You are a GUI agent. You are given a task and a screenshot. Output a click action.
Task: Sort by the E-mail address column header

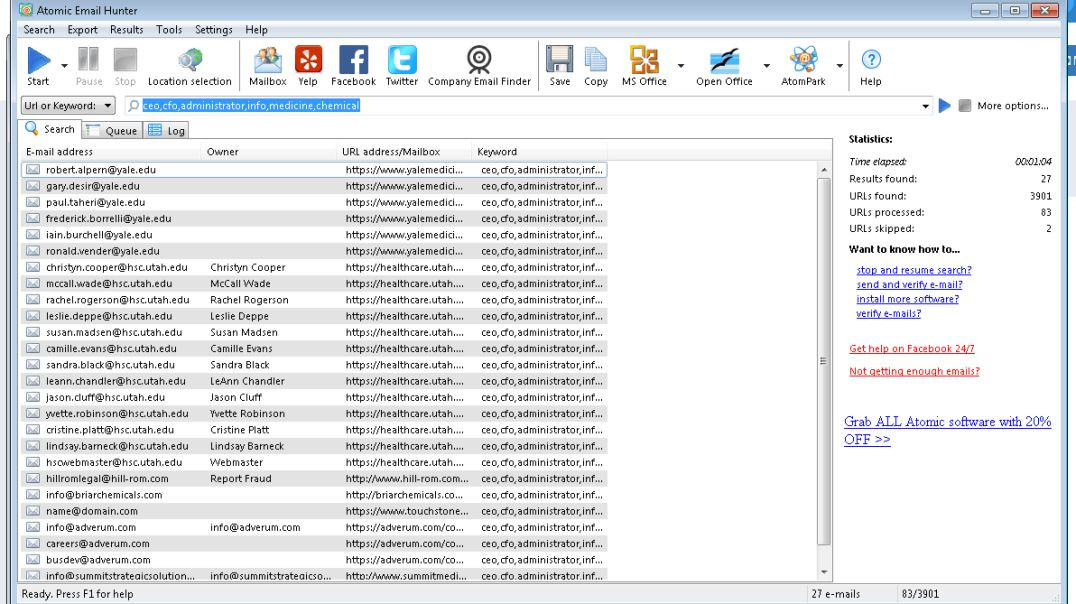tap(111, 152)
